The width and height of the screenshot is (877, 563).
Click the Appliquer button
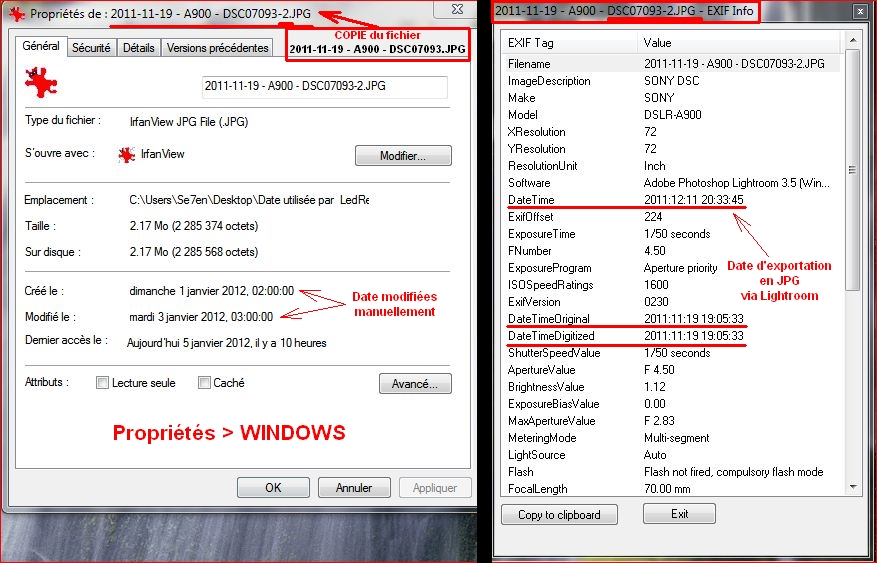pyautogui.click(x=435, y=488)
